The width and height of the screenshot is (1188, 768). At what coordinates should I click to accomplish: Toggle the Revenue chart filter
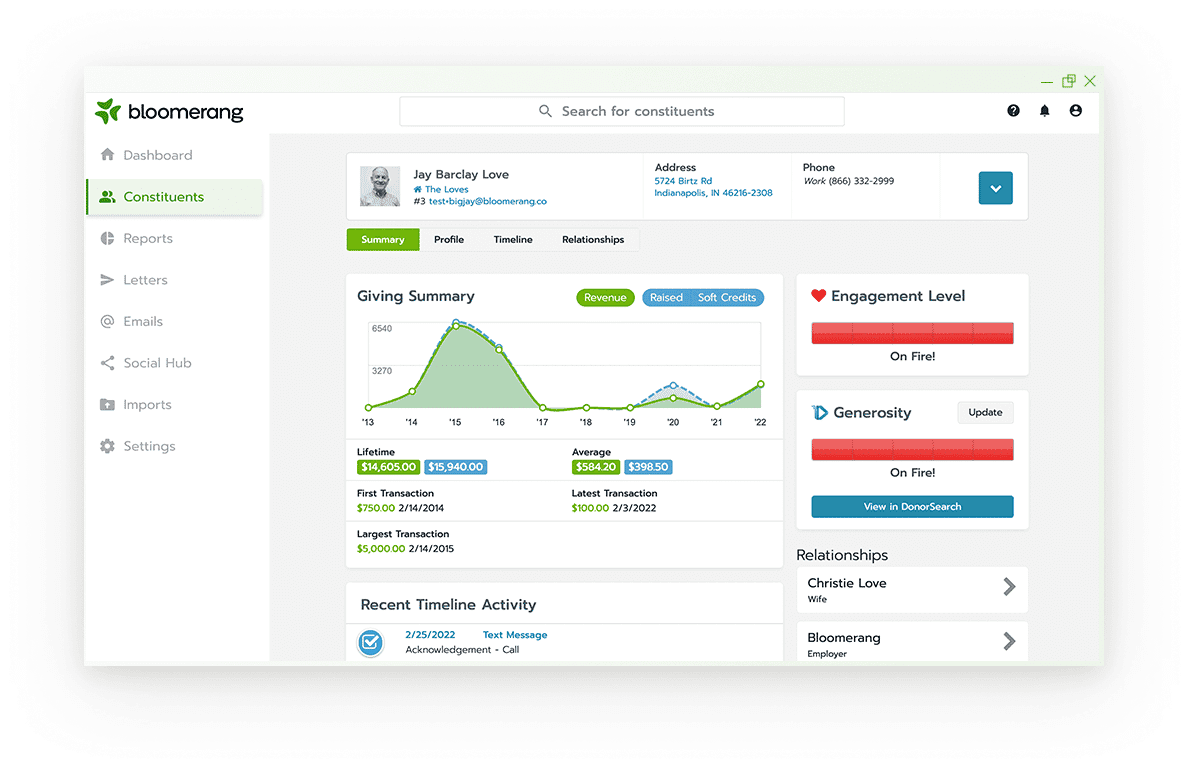605,298
